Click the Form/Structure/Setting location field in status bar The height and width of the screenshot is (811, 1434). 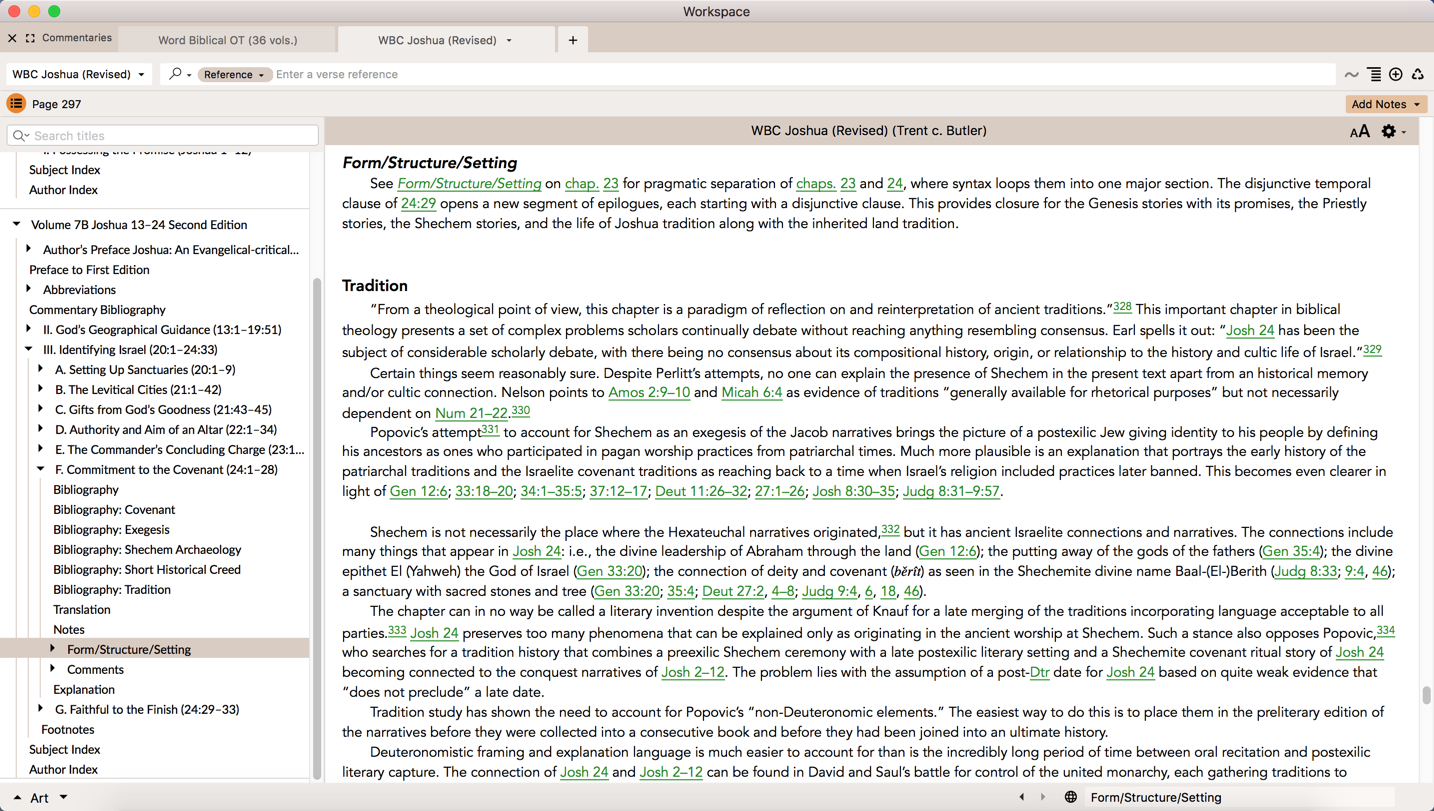(x=1240, y=797)
